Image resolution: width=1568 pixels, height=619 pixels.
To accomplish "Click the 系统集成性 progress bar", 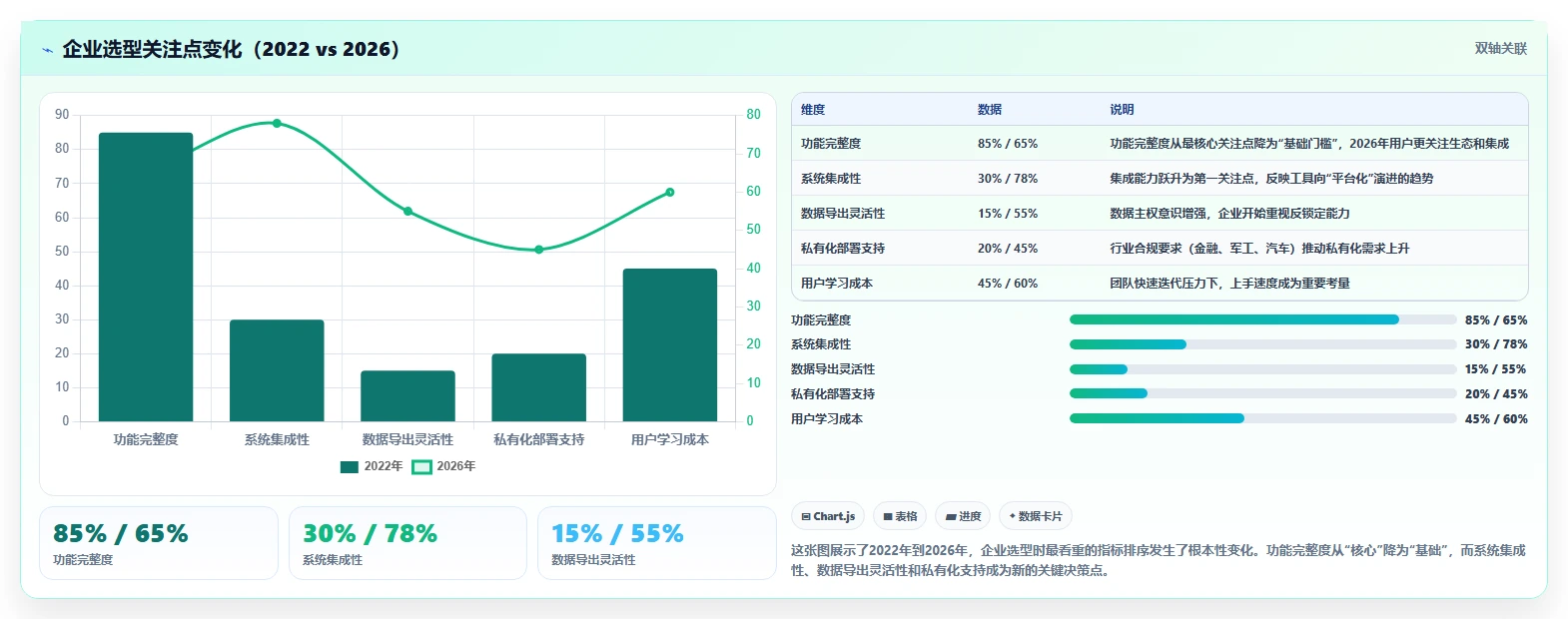I will [x=1262, y=344].
